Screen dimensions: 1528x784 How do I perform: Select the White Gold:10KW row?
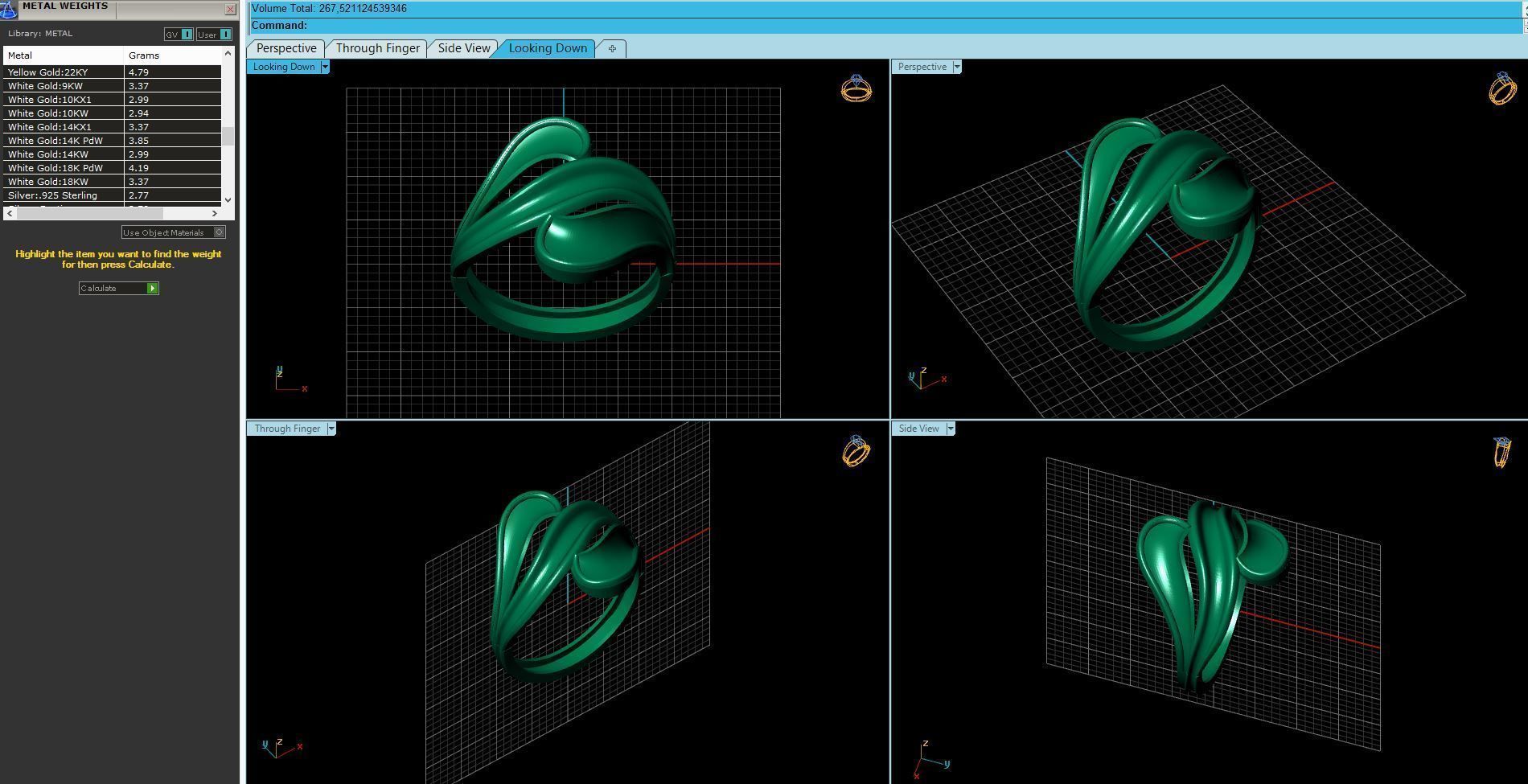coord(113,113)
